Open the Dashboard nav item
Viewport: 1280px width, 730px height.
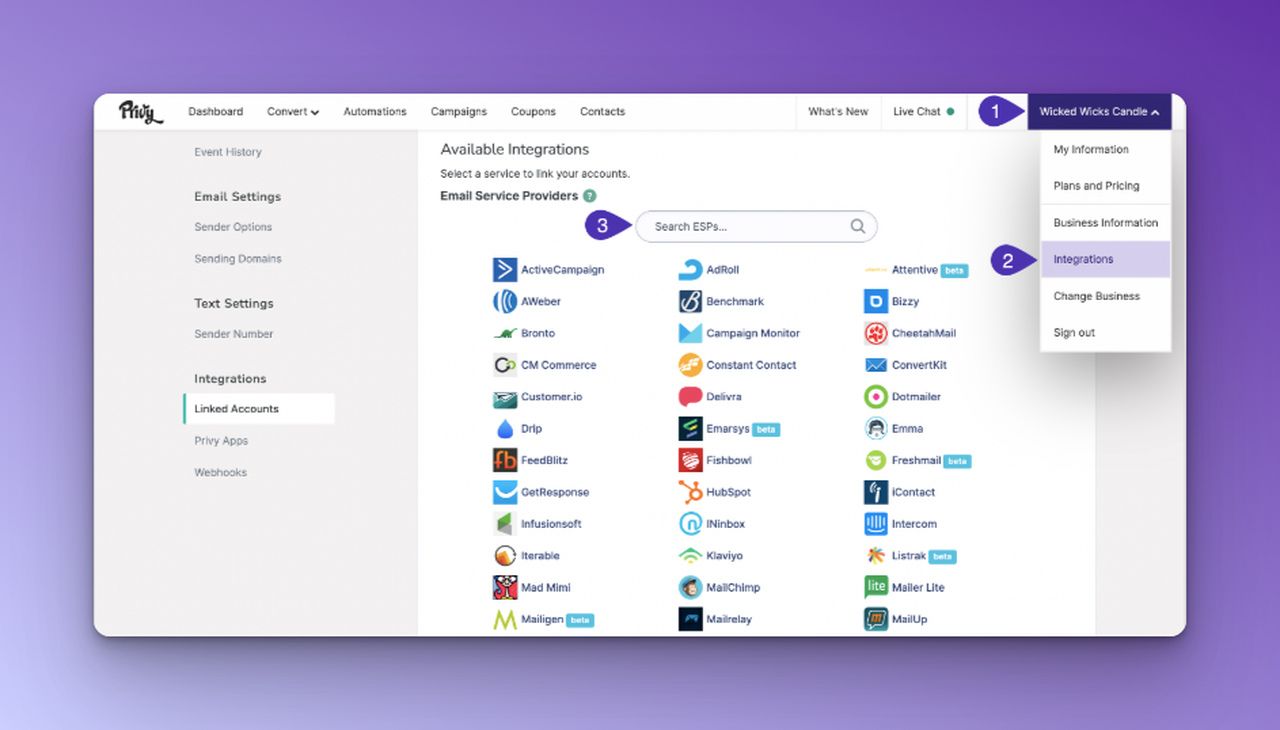click(216, 112)
